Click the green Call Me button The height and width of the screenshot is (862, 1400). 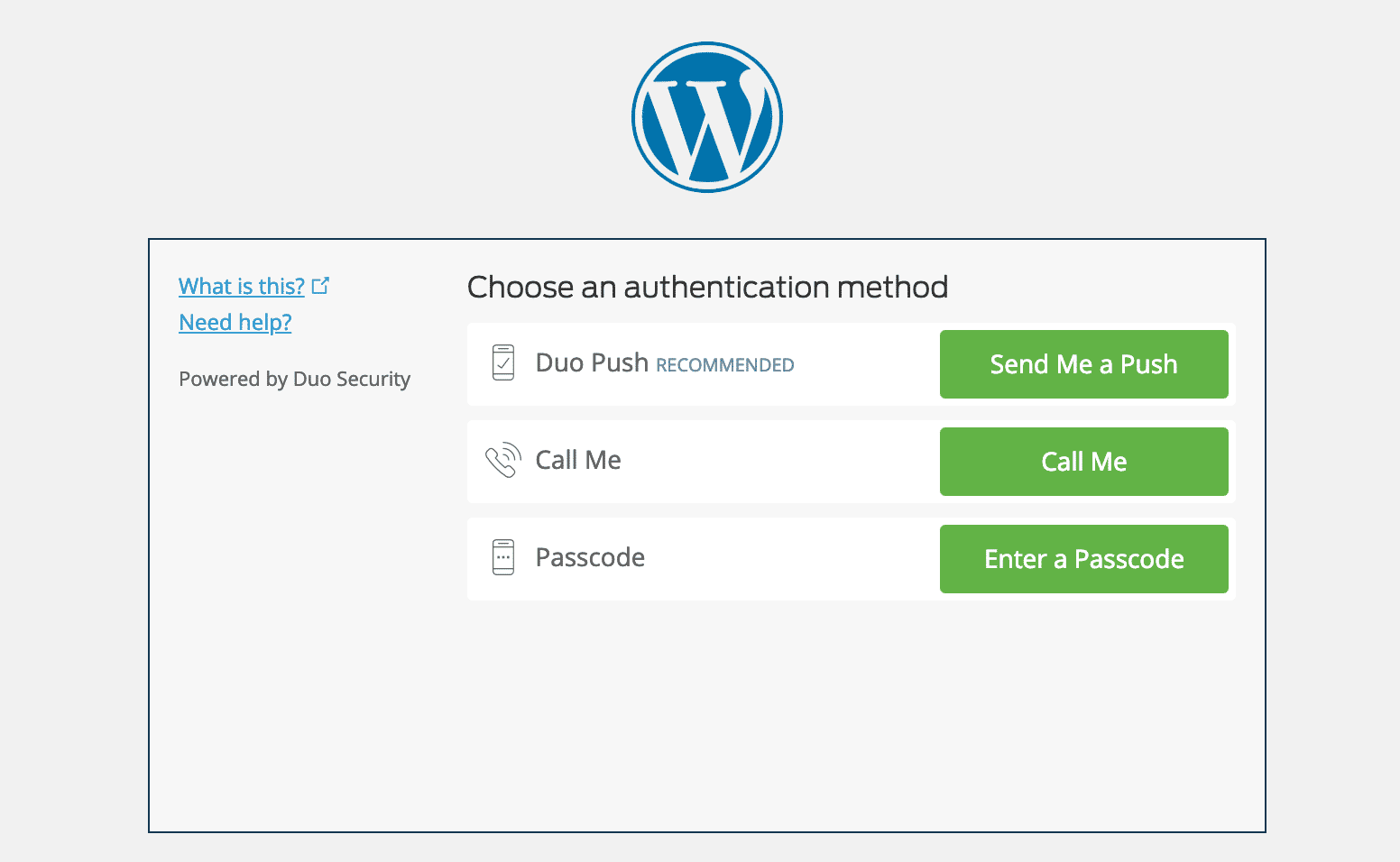click(1082, 461)
